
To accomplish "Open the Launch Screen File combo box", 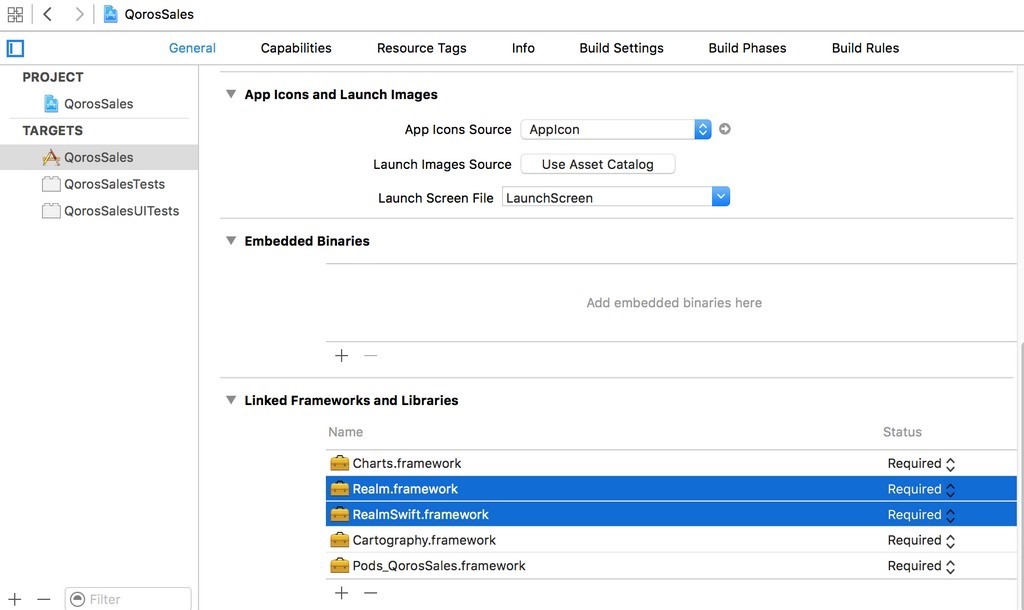I will click(721, 197).
